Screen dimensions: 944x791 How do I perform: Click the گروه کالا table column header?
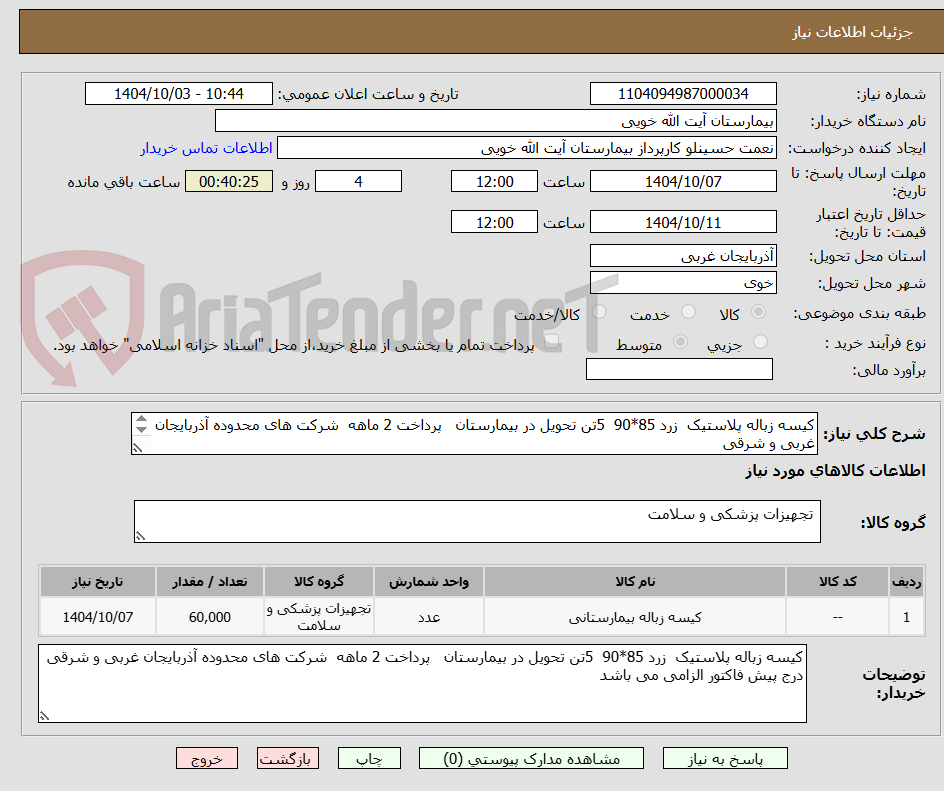point(319,582)
